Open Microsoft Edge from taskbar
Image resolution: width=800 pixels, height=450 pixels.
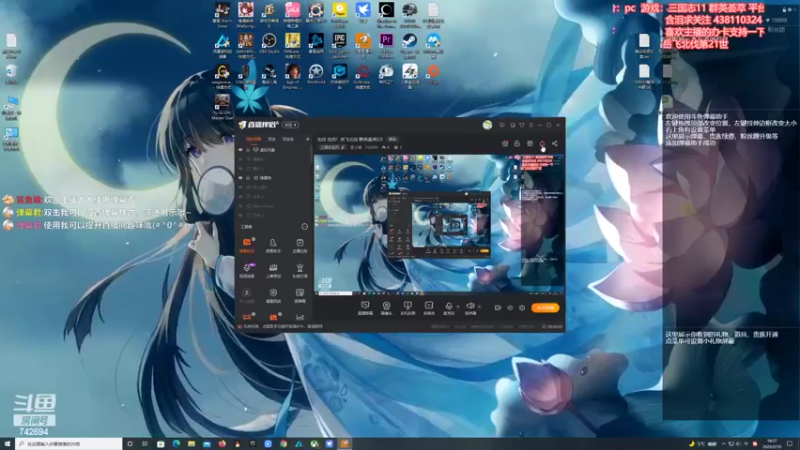[x=176, y=444]
